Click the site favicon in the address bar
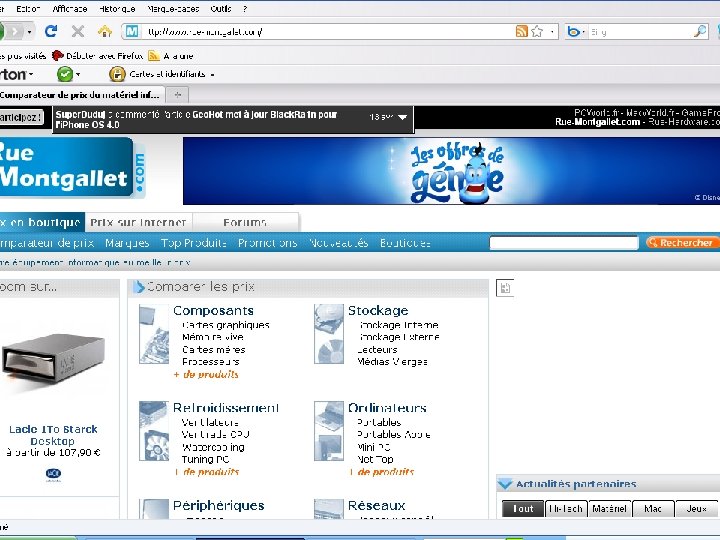 [x=132, y=31]
